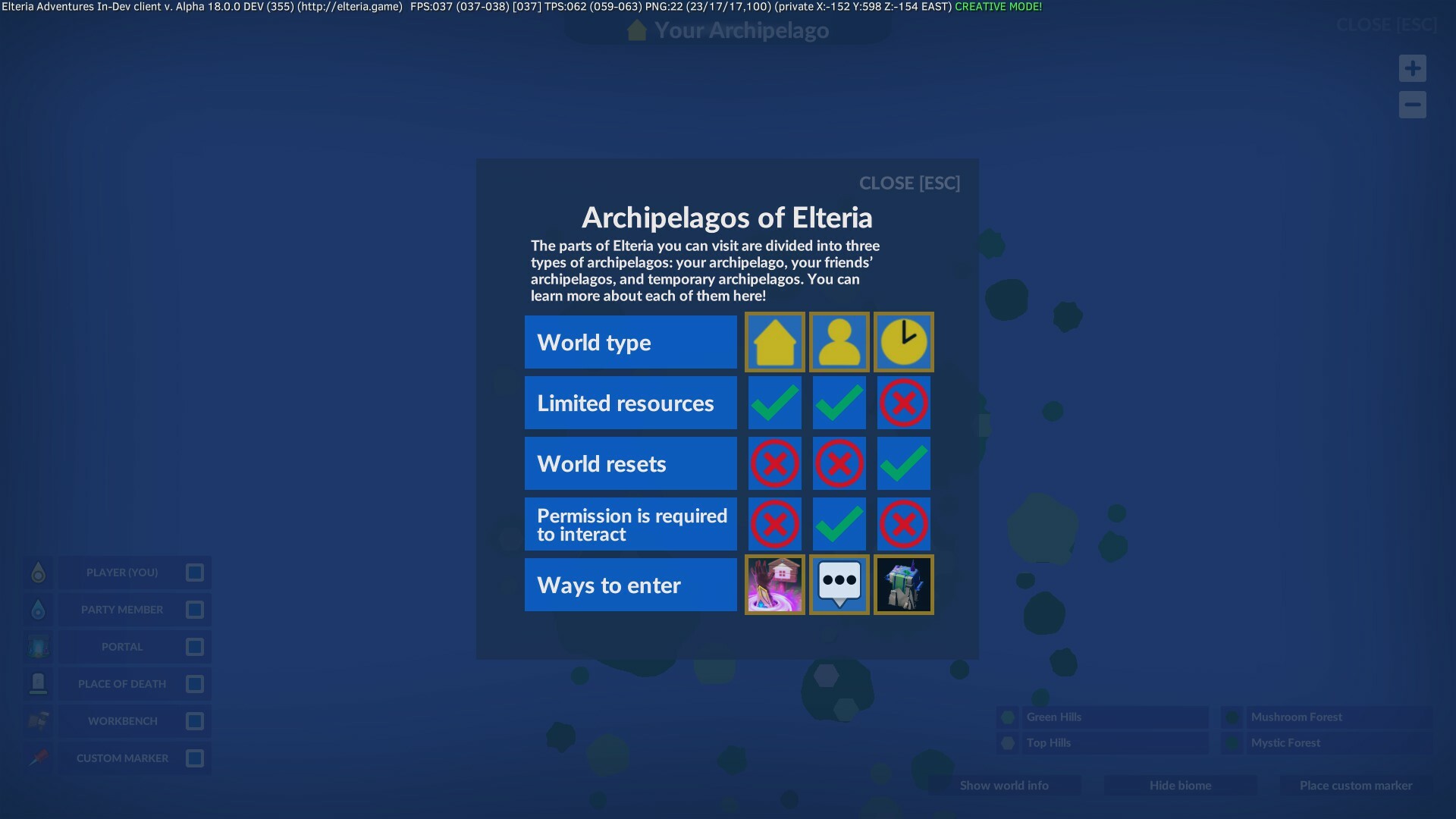
Task: Click the Custom Marker pin icon
Action: point(38,758)
